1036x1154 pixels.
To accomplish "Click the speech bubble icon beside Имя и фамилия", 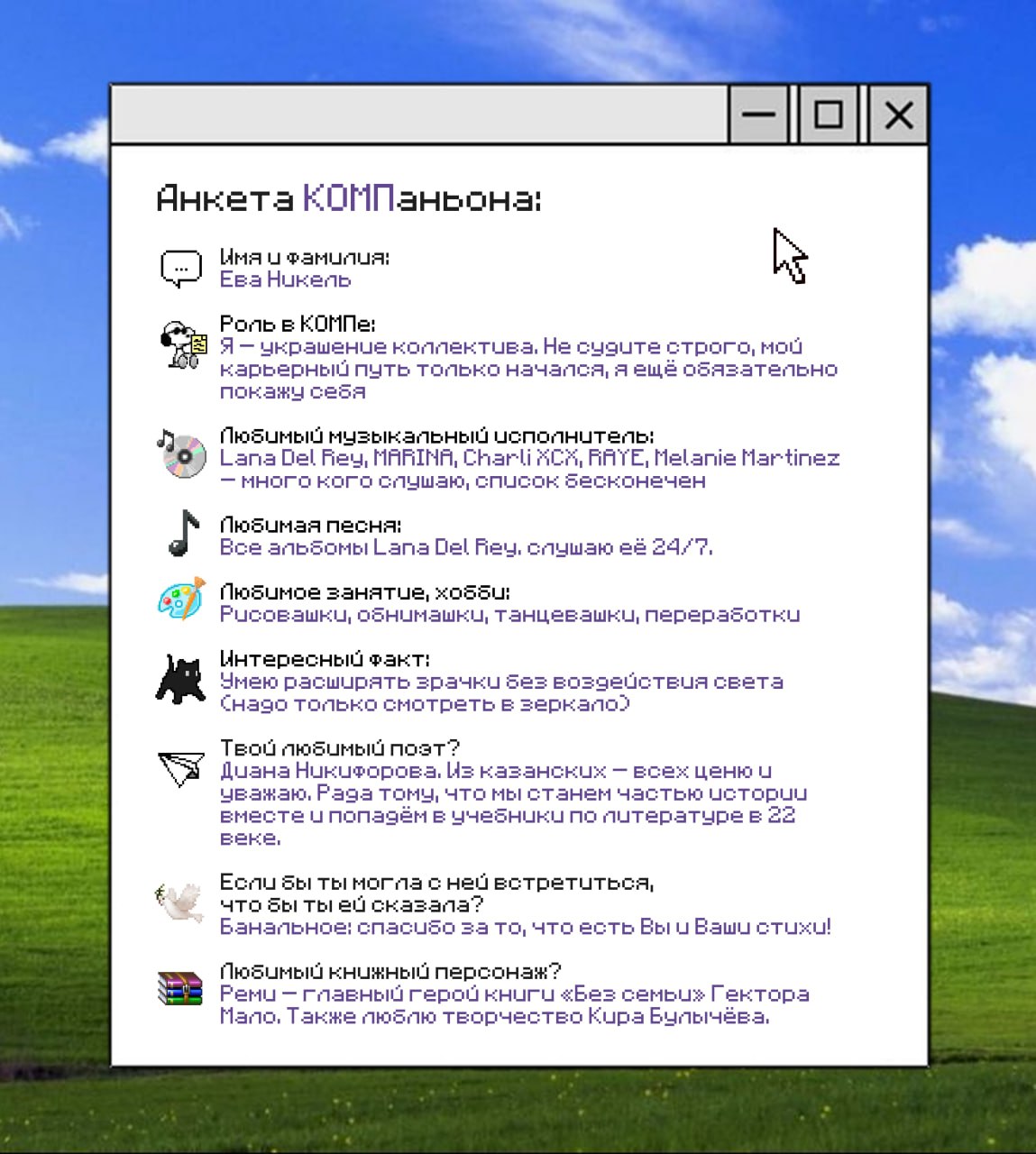I will (181, 269).
